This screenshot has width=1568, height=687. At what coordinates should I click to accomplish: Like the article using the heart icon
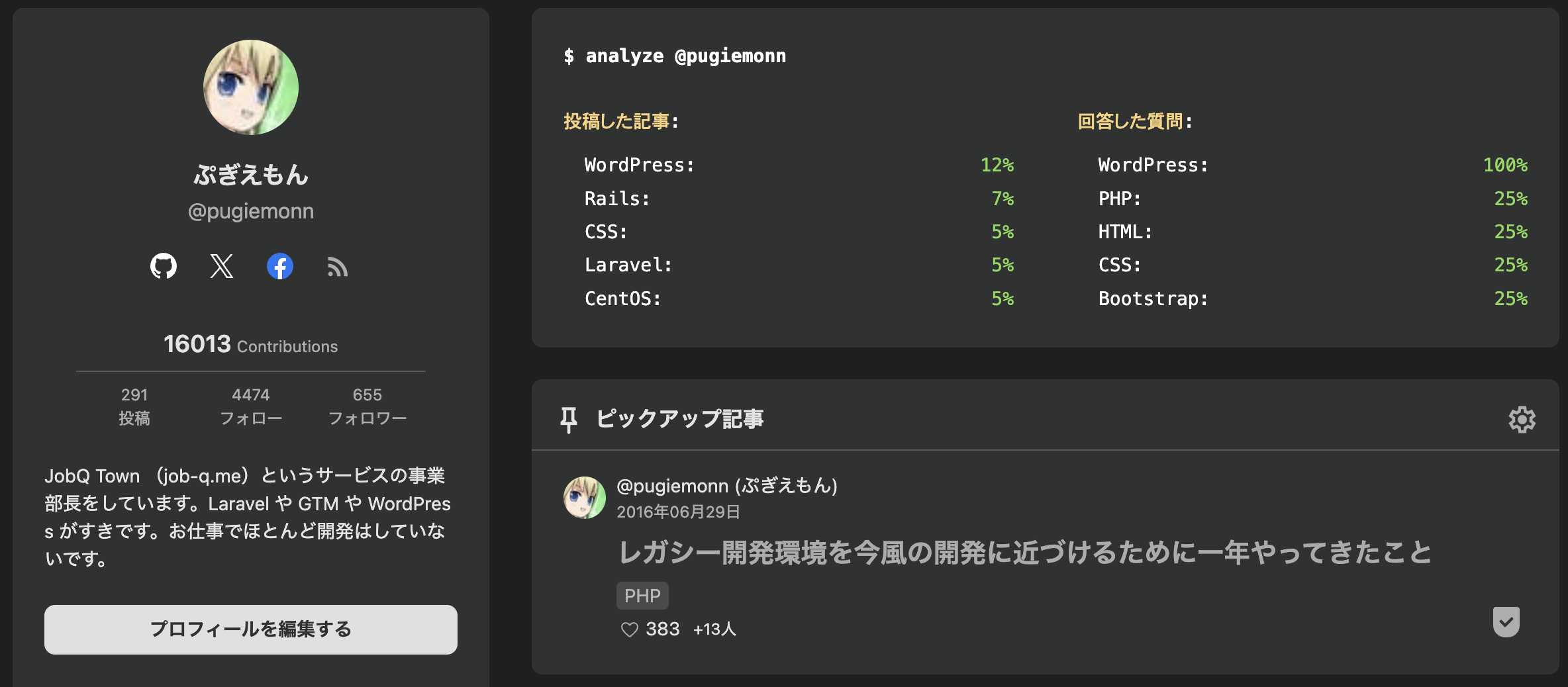coord(628,629)
